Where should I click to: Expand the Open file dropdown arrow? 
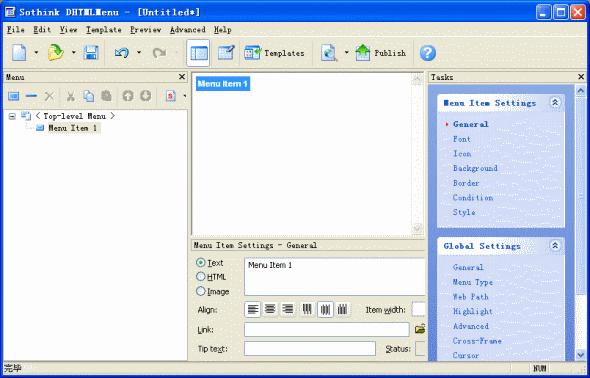(x=74, y=53)
